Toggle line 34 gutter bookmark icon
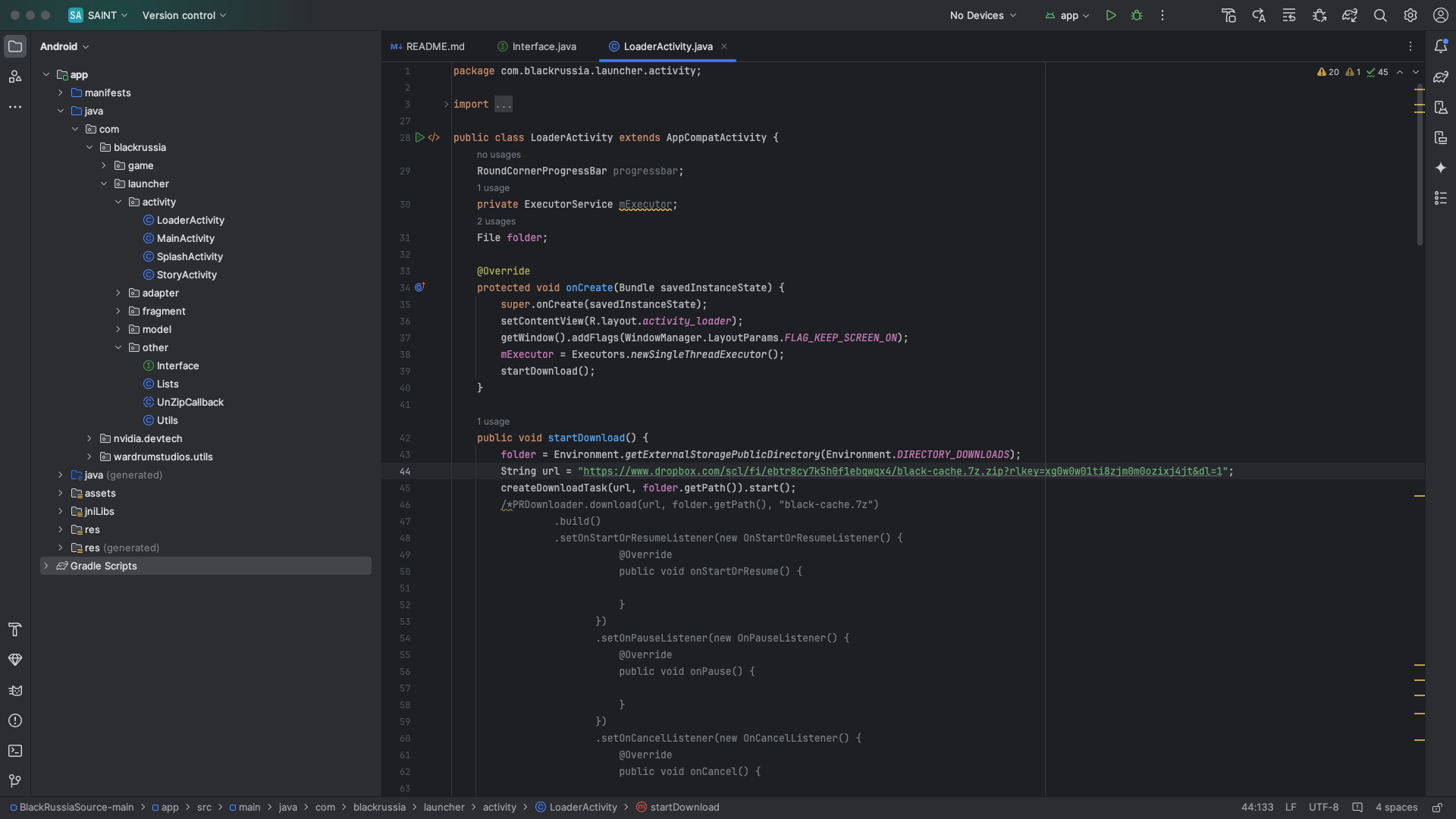The height and width of the screenshot is (819, 1456). [x=420, y=288]
